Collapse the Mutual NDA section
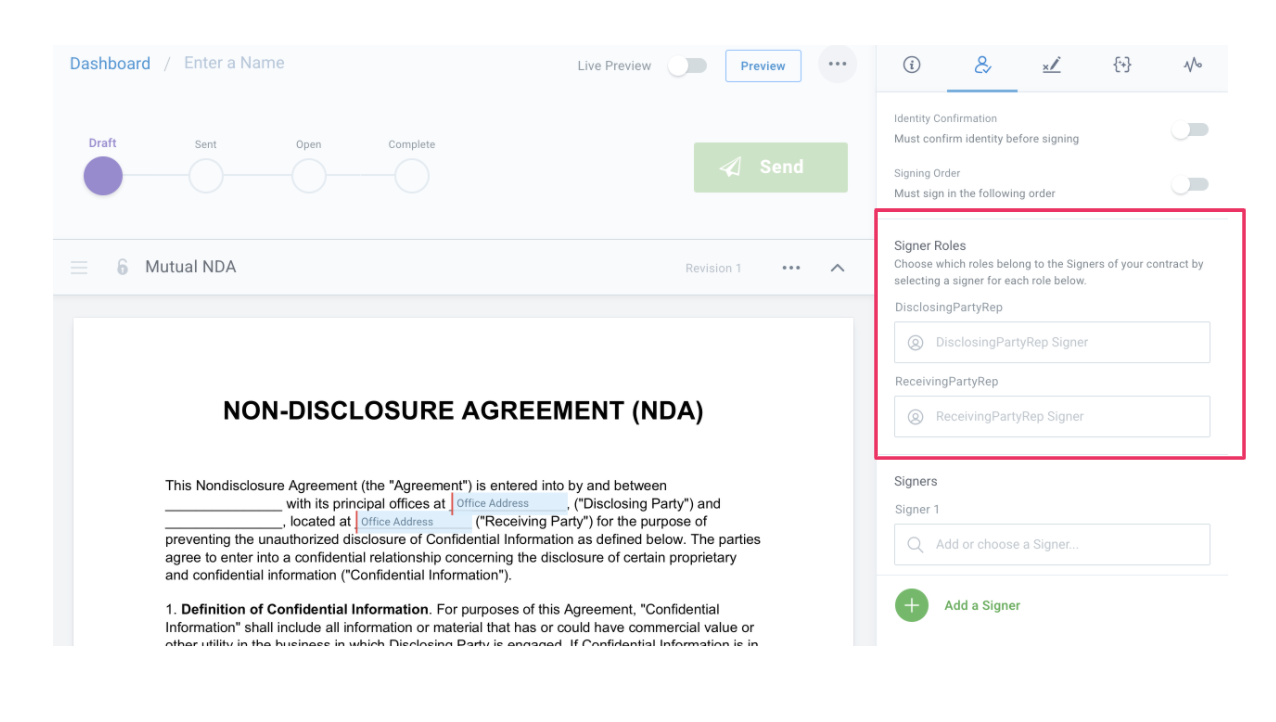1276x722 pixels. (x=838, y=268)
